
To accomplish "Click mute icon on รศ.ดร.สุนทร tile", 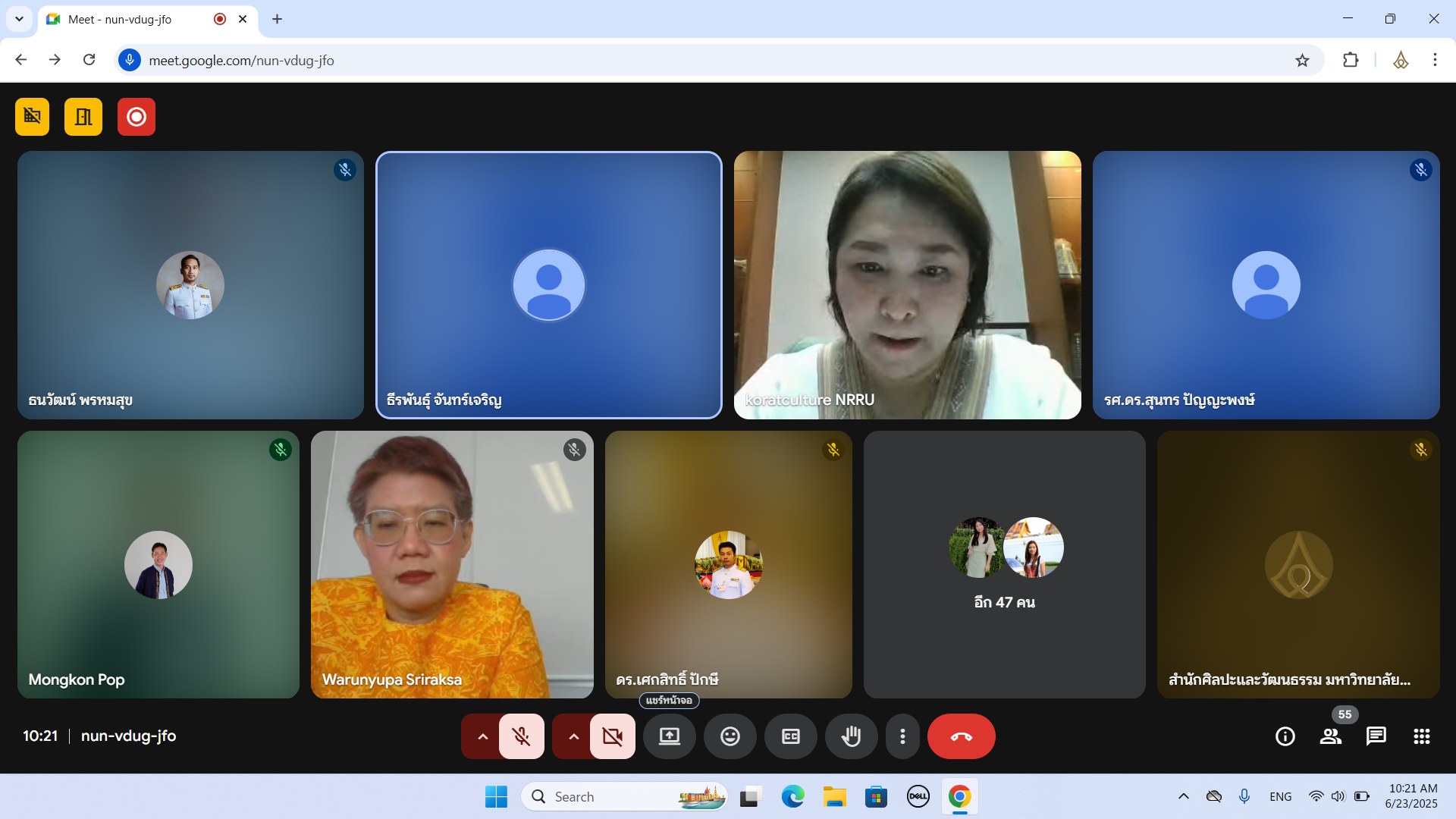I will [1420, 170].
